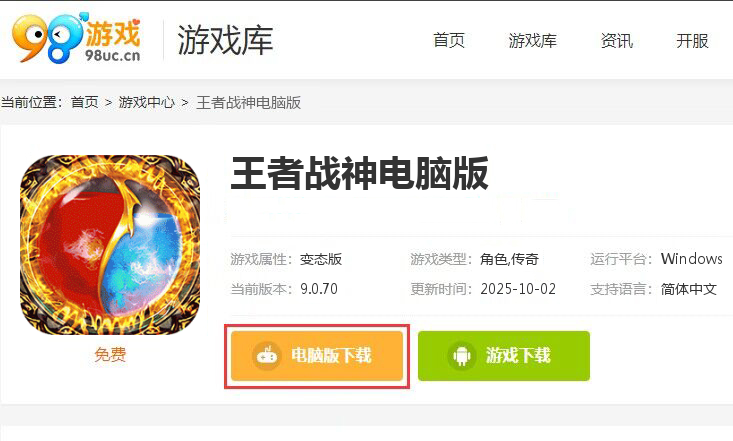
Task: Click the gamepad icon on orange button
Action: click(267, 356)
